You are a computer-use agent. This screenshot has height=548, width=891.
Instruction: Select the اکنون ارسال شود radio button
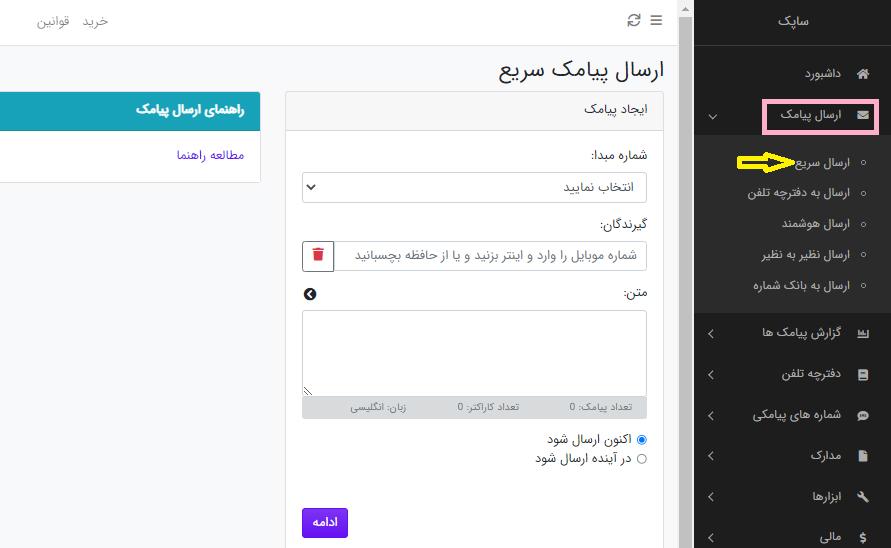(x=642, y=439)
